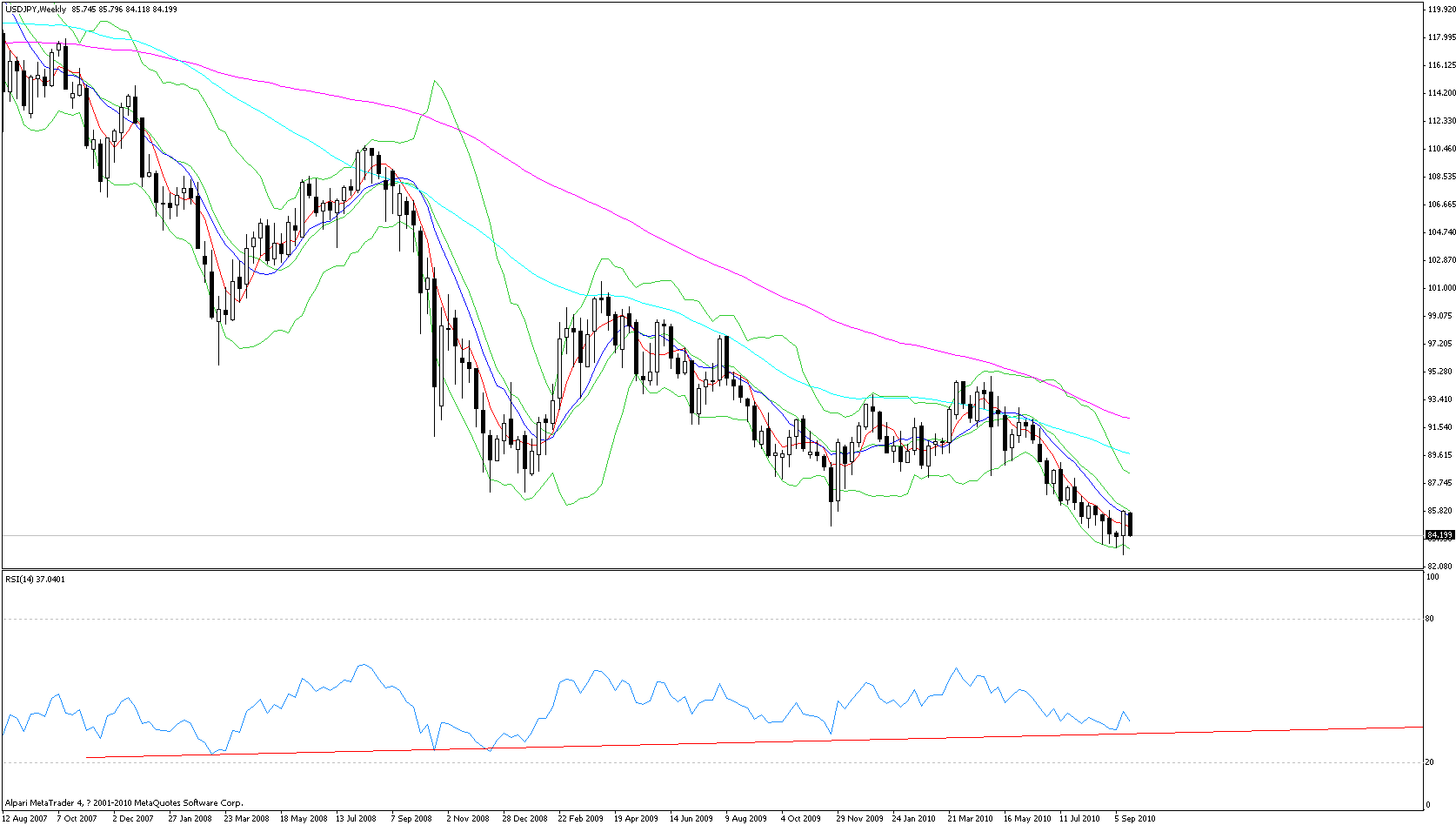The image size is (1456, 825).
Task: Click the 2 Nov 2008 date label
Action: click(x=468, y=818)
